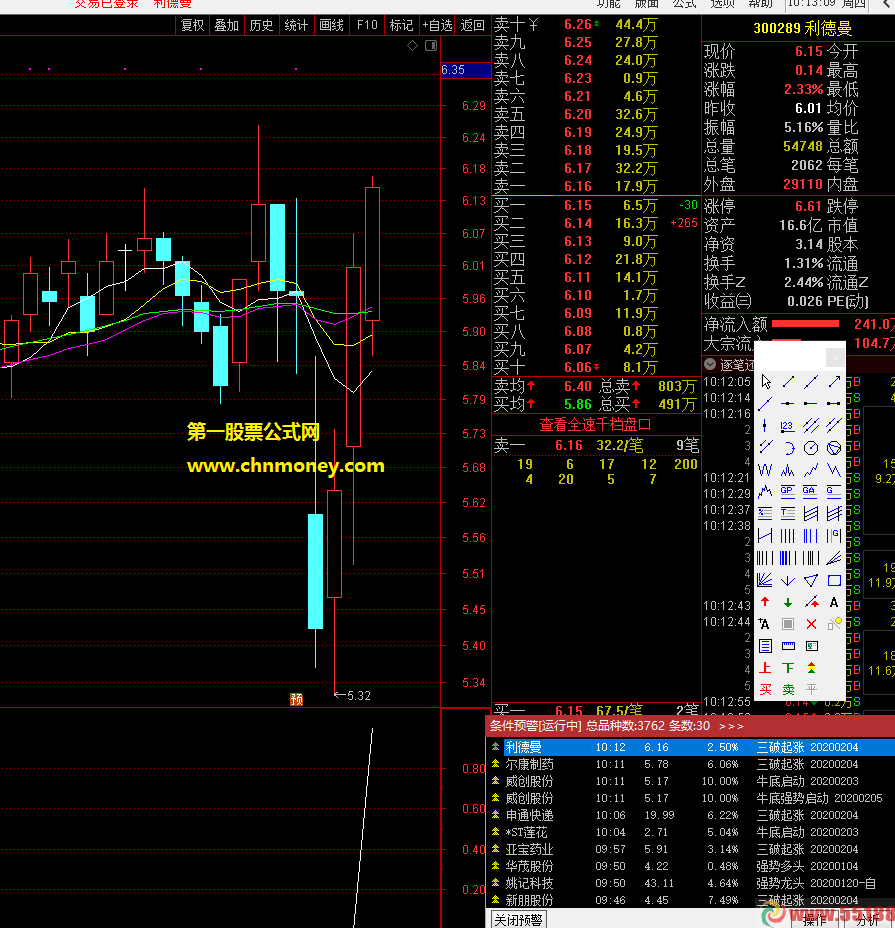Select the 亚宝药业 alert row

click(x=691, y=849)
